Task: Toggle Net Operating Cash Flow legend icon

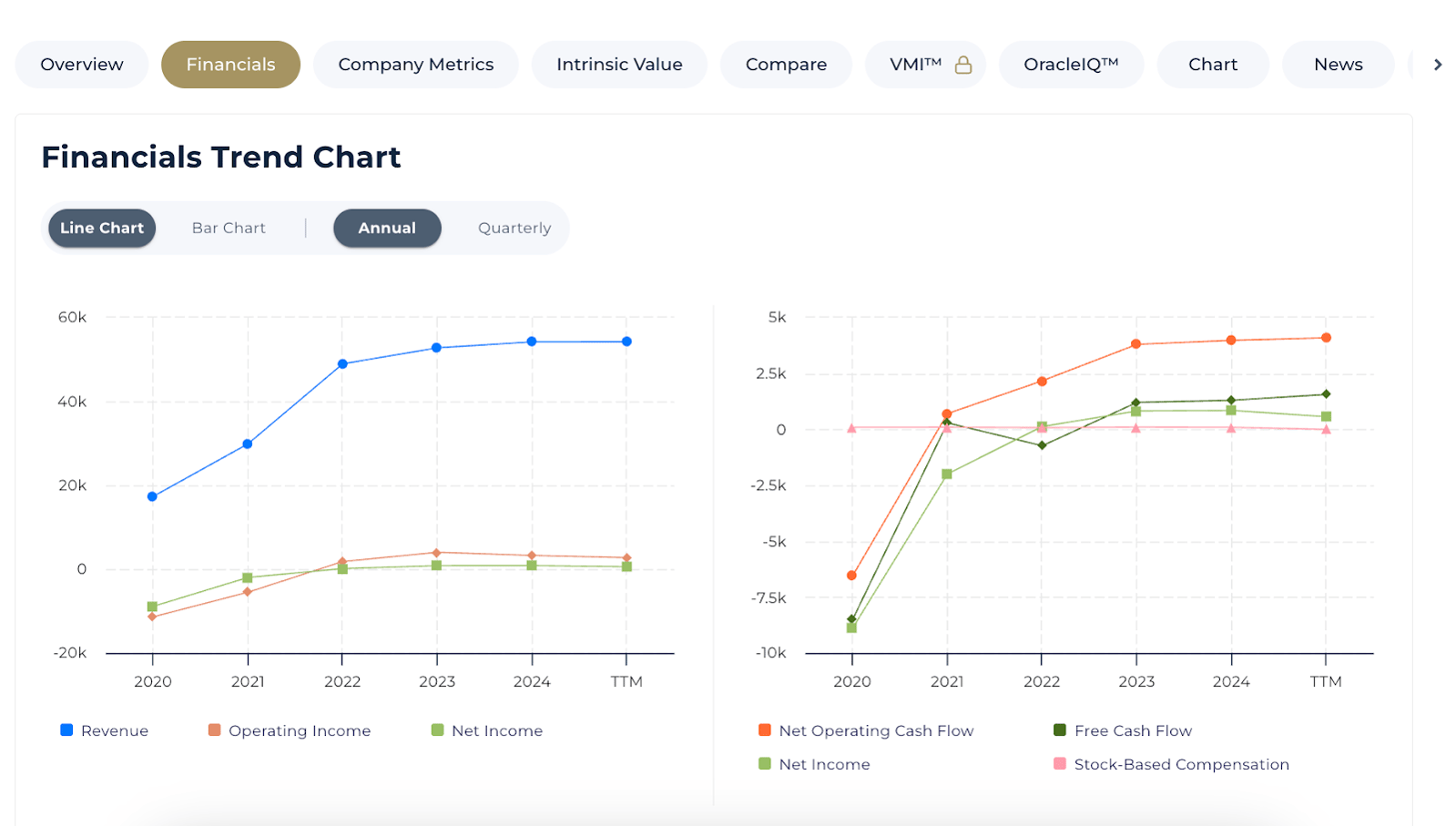Action: tap(765, 730)
